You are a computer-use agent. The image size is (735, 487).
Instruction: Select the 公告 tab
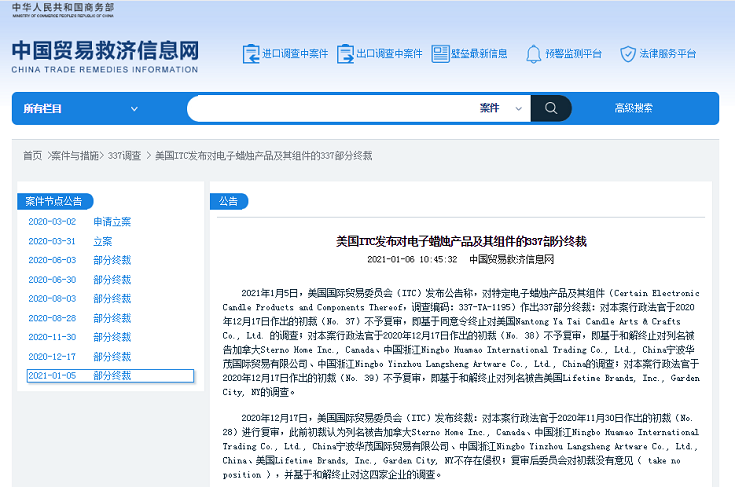(x=229, y=202)
